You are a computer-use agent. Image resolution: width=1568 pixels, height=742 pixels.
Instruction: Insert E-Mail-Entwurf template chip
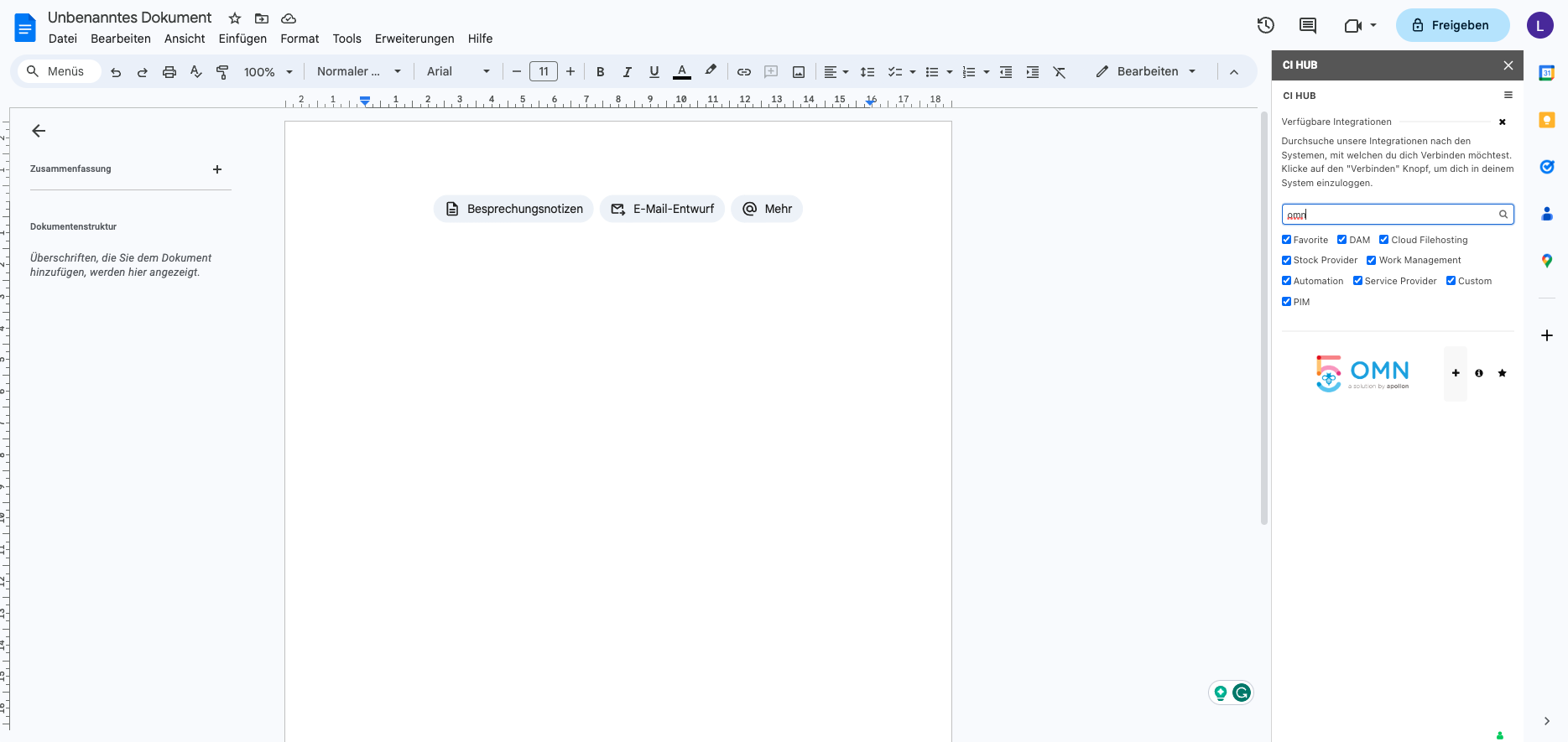point(662,209)
